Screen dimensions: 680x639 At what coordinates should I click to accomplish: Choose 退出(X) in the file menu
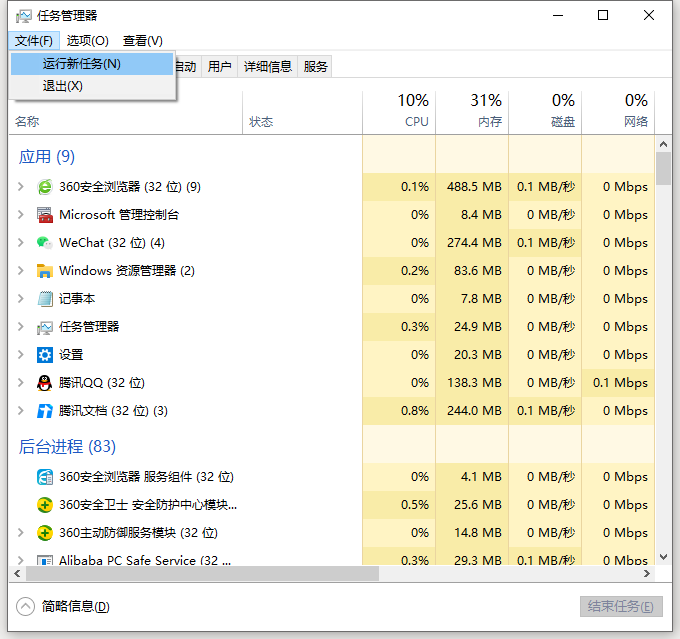63,86
